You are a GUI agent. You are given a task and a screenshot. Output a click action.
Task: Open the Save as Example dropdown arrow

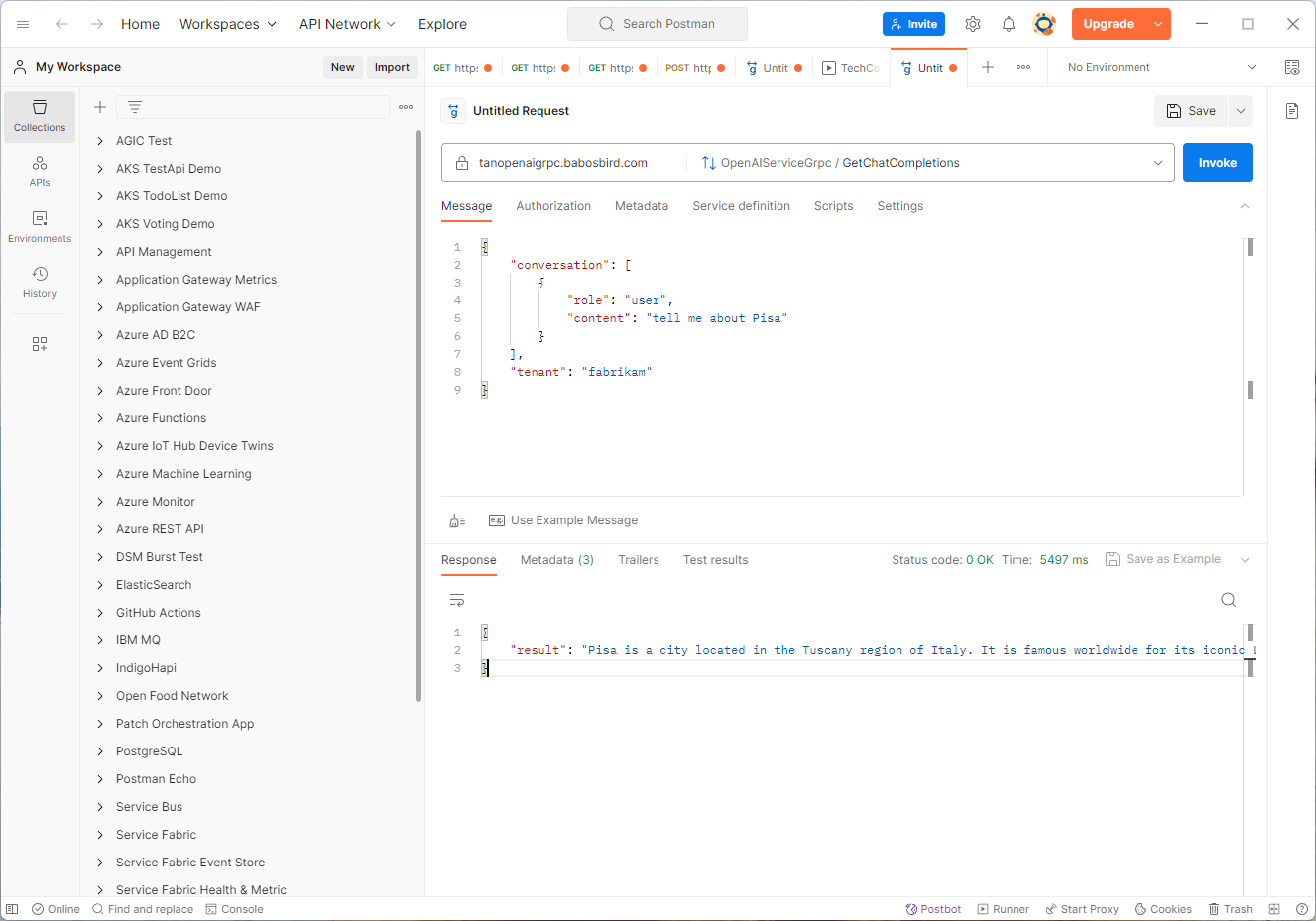[1245, 560]
